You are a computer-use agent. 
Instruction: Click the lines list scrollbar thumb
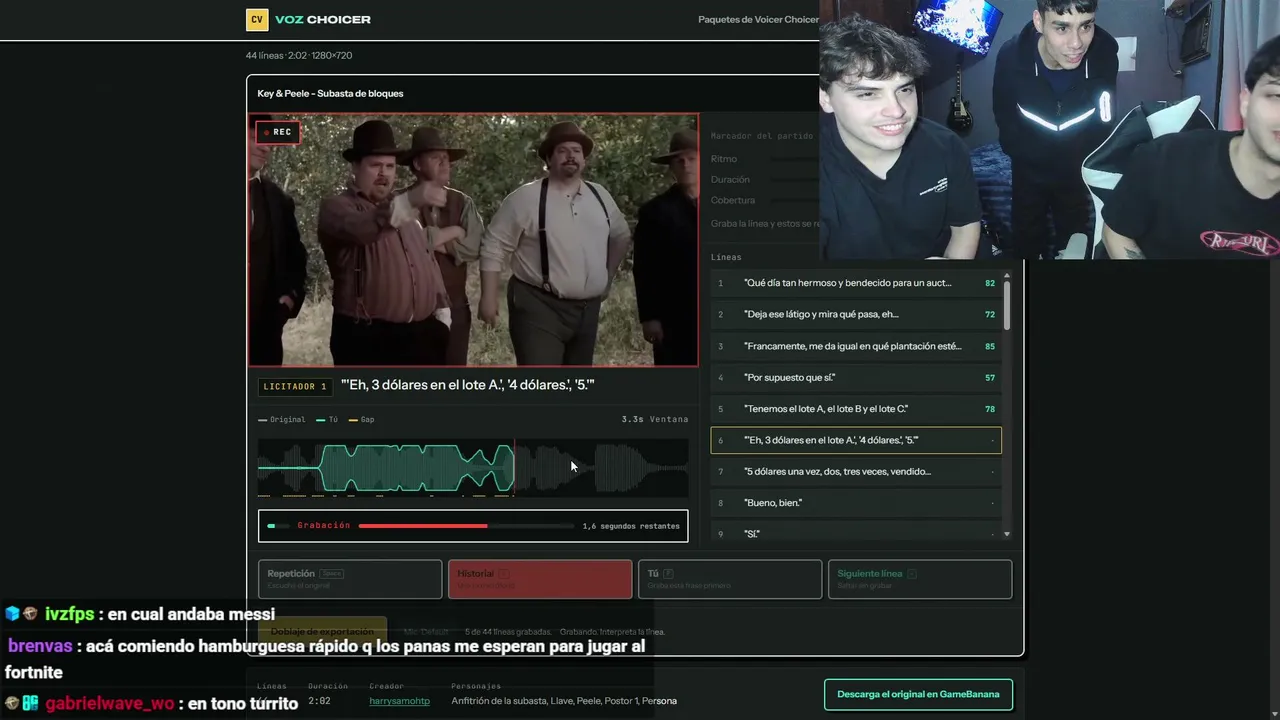coord(1007,305)
